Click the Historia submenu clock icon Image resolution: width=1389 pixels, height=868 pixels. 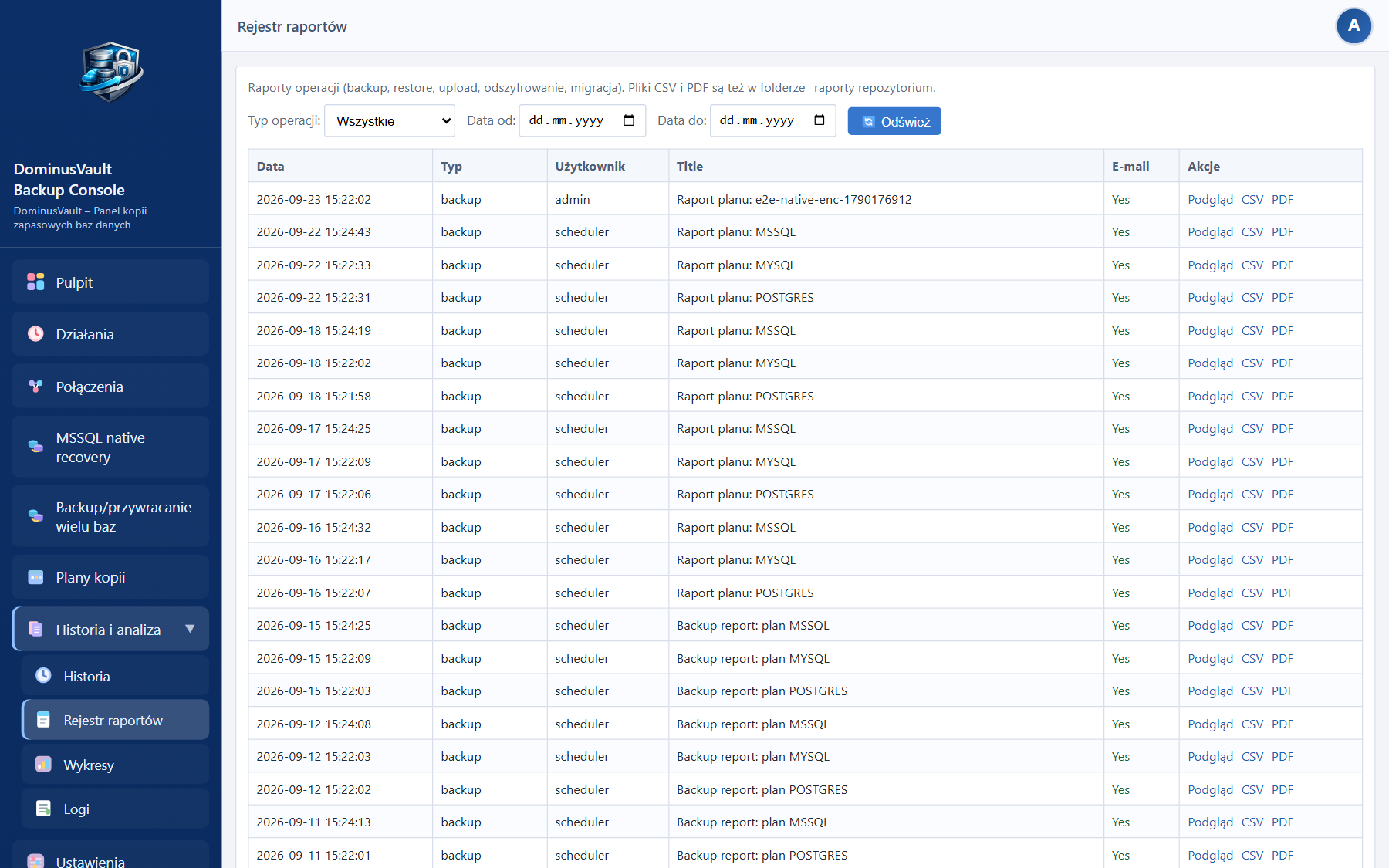point(43,676)
